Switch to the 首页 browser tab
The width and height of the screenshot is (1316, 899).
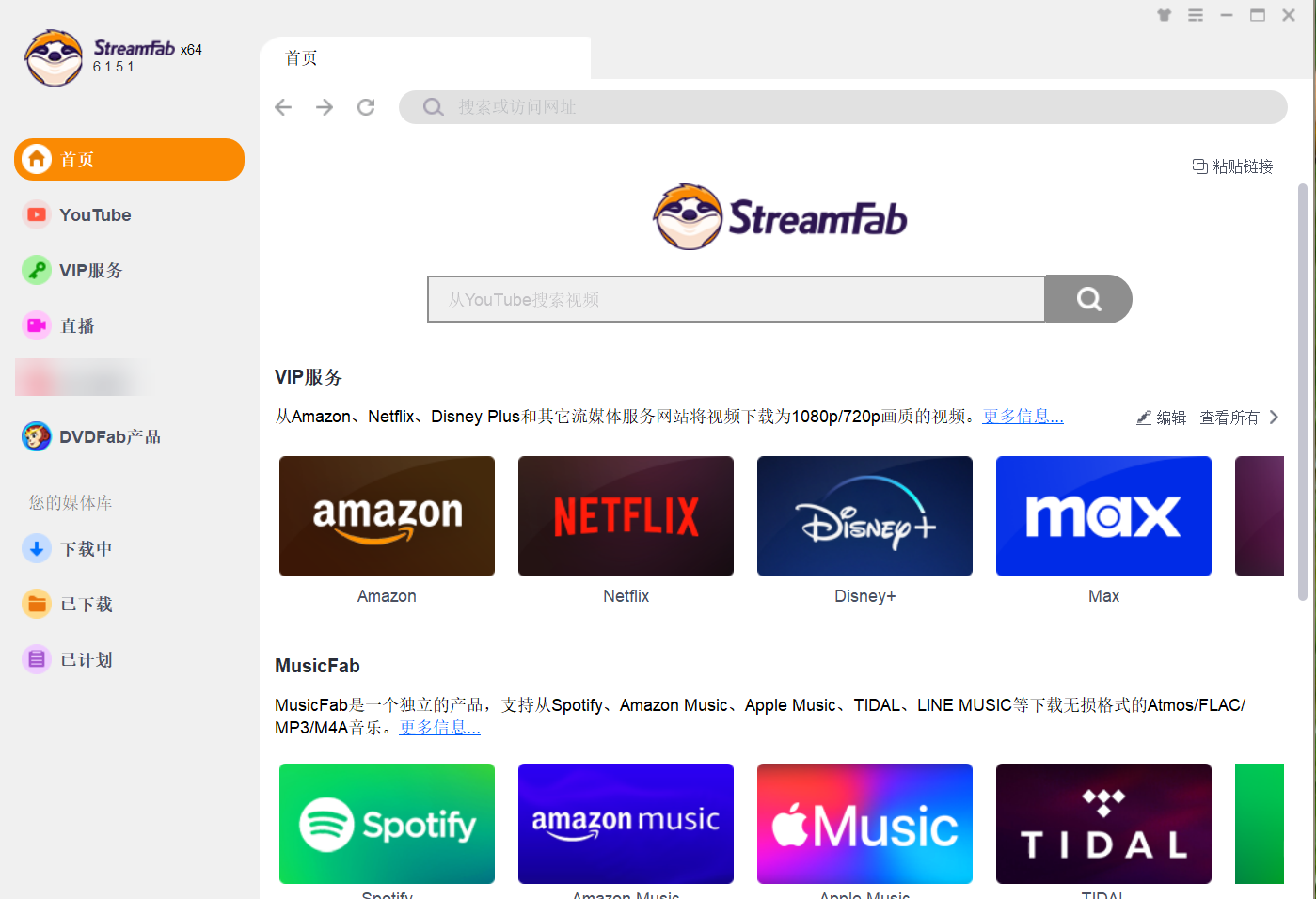(425, 58)
